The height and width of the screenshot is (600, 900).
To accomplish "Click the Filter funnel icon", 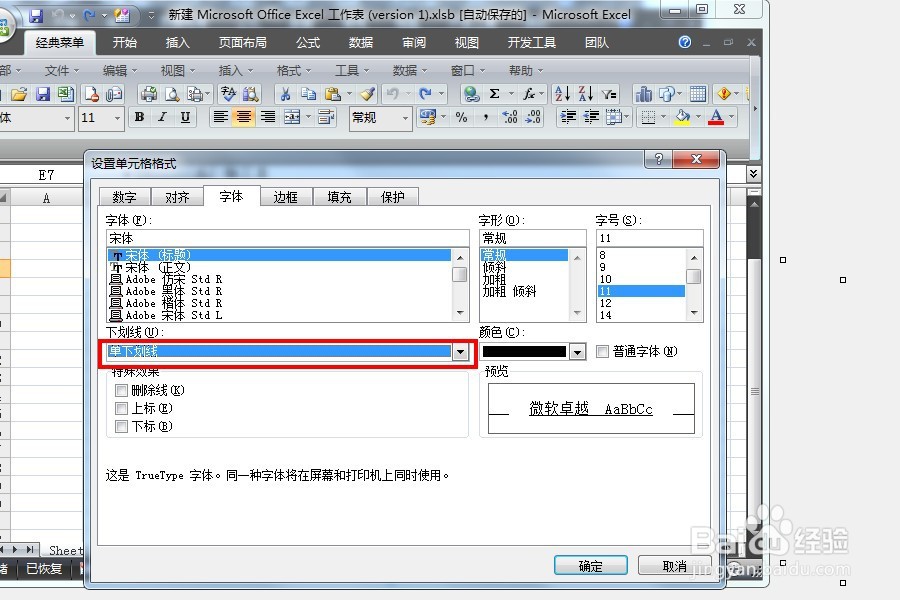I will pos(609,94).
